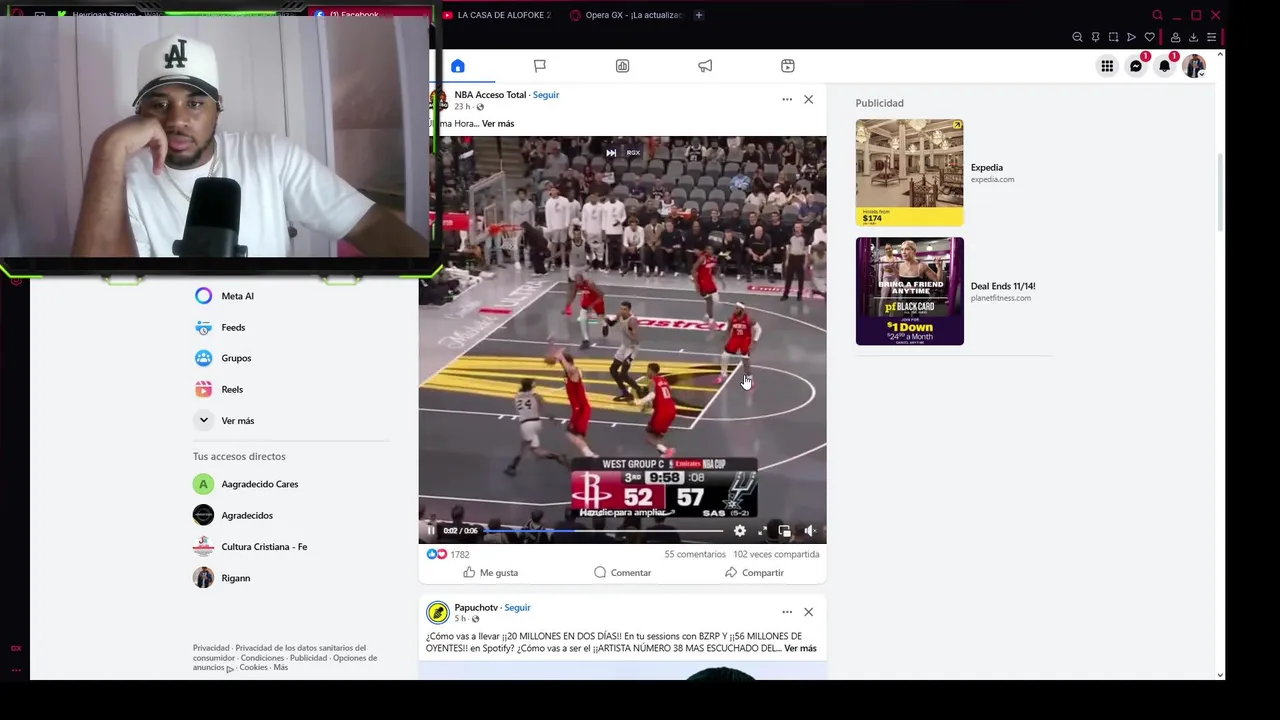
Task: Open Expedia ad thumbnail
Action: [x=909, y=173]
